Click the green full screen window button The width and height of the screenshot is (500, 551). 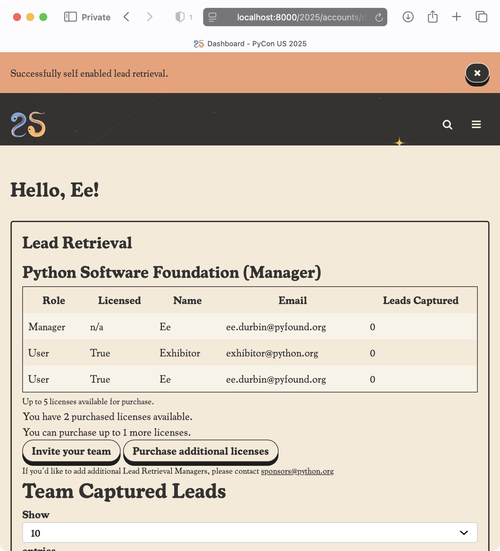43,17
